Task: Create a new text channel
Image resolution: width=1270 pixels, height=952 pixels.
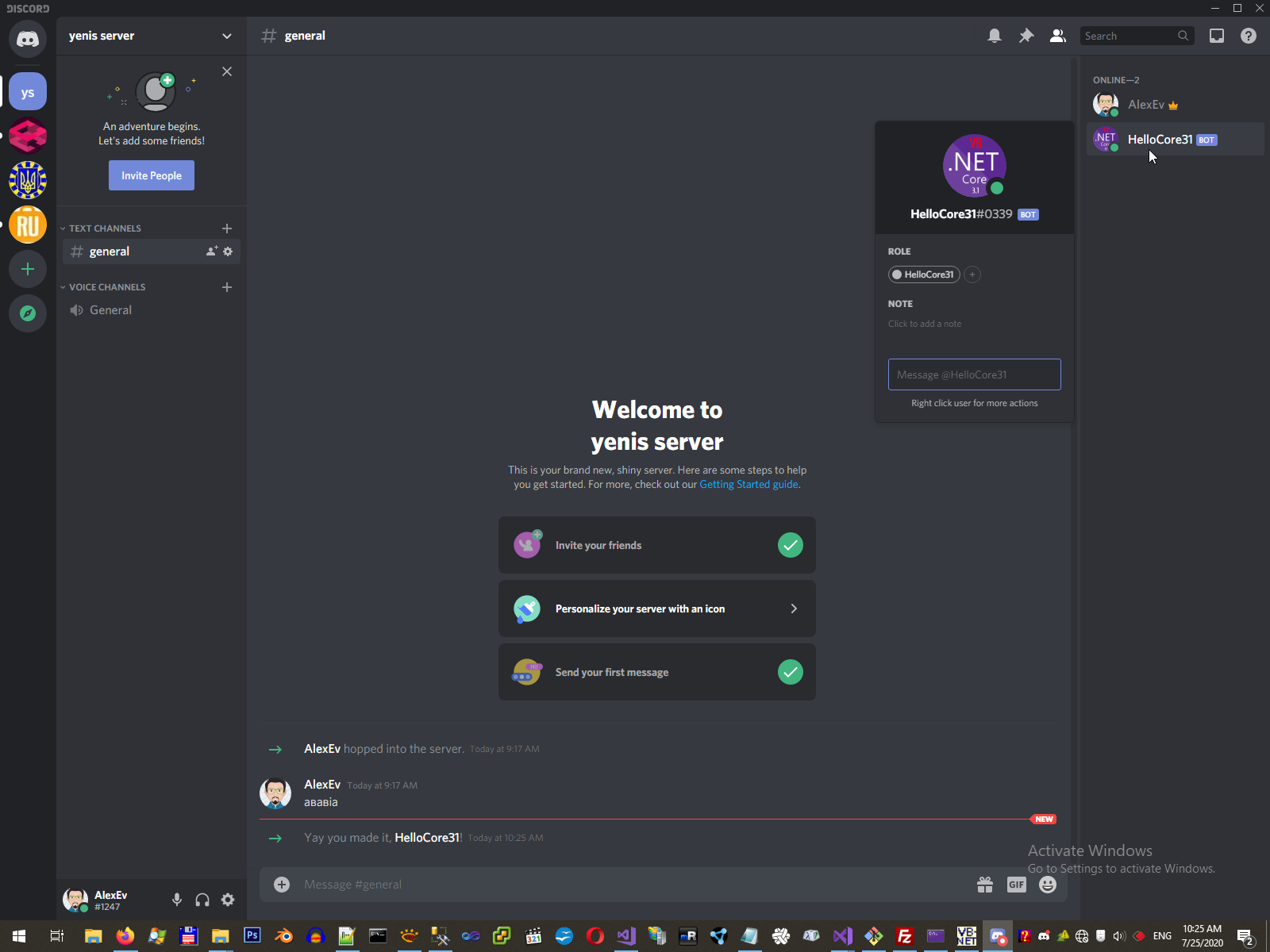Action: (x=227, y=228)
